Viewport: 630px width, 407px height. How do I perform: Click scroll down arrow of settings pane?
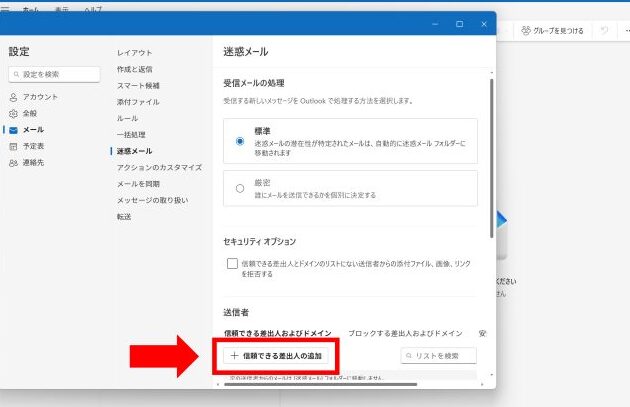492,375
